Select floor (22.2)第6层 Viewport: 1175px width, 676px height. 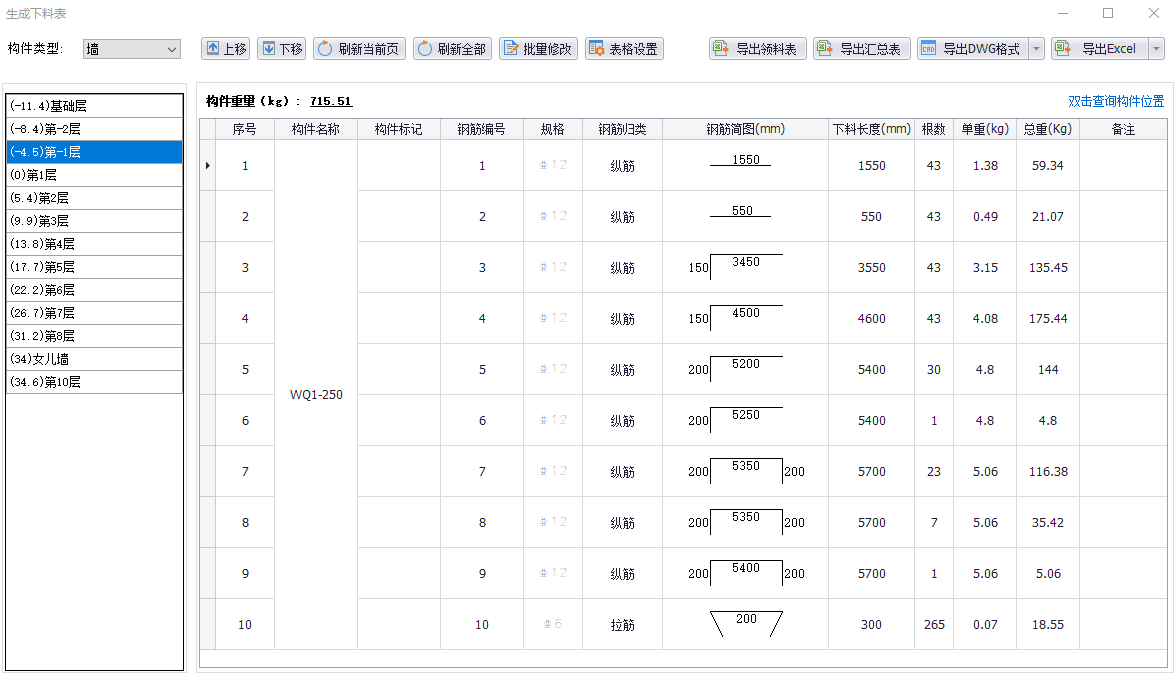[x=94, y=290]
